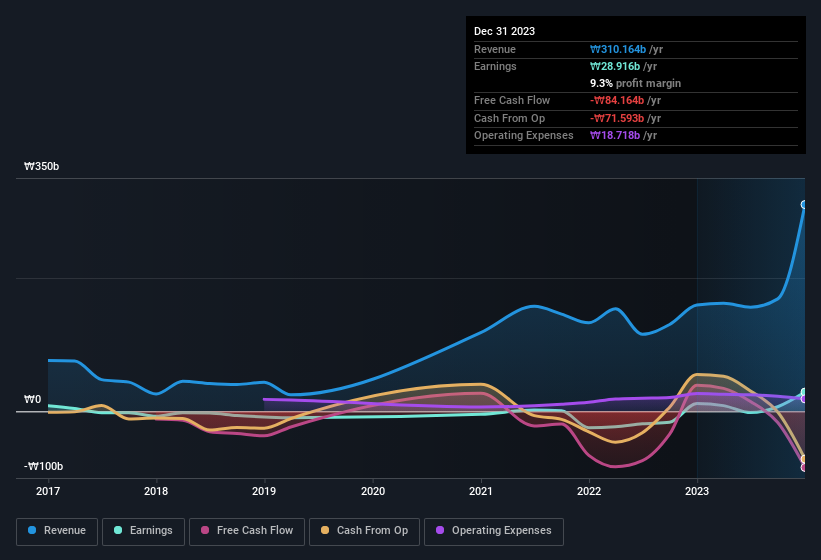Viewport: 821px width, 560px height.
Task: Click the Cash From Op endpoint marker
Action: [804, 459]
